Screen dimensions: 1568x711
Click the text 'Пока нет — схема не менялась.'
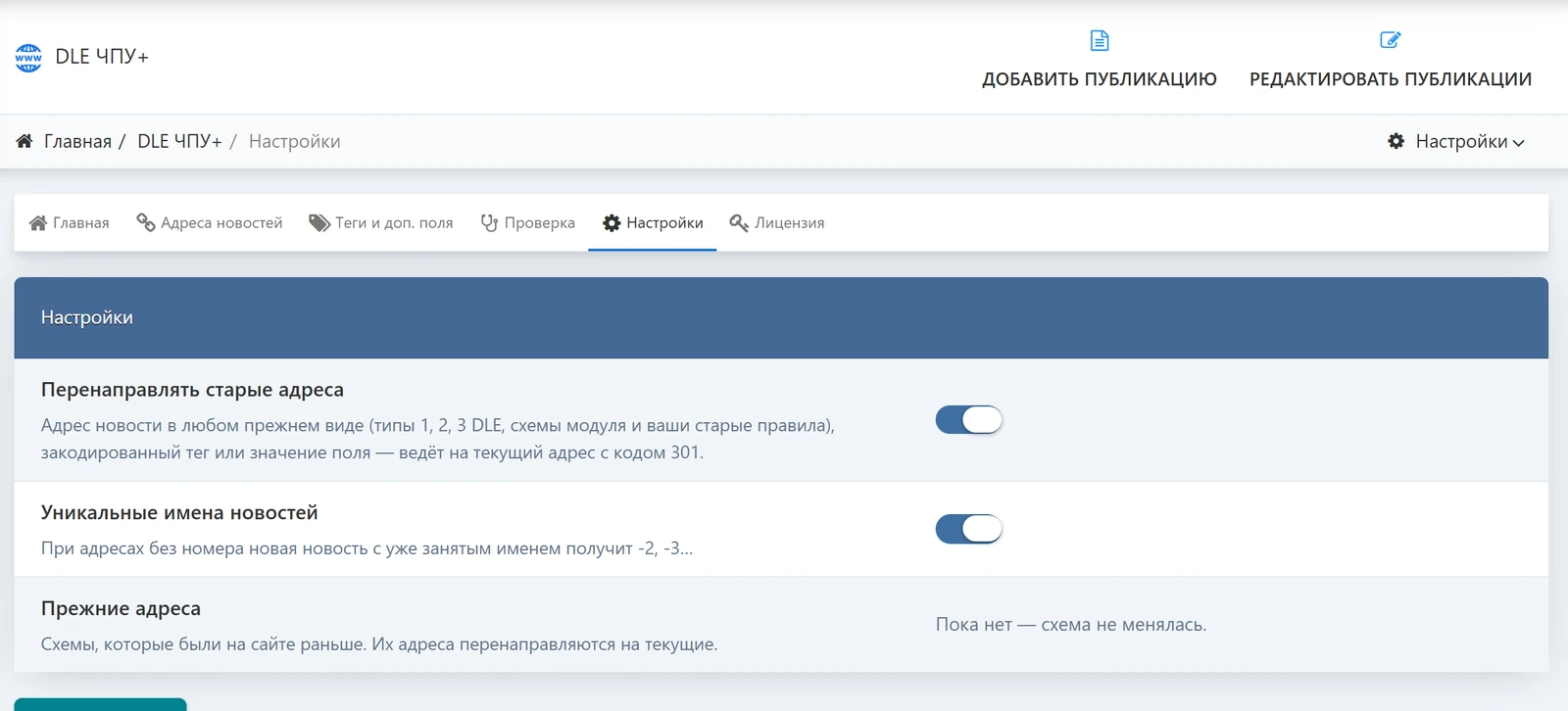tap(1071, 625)
